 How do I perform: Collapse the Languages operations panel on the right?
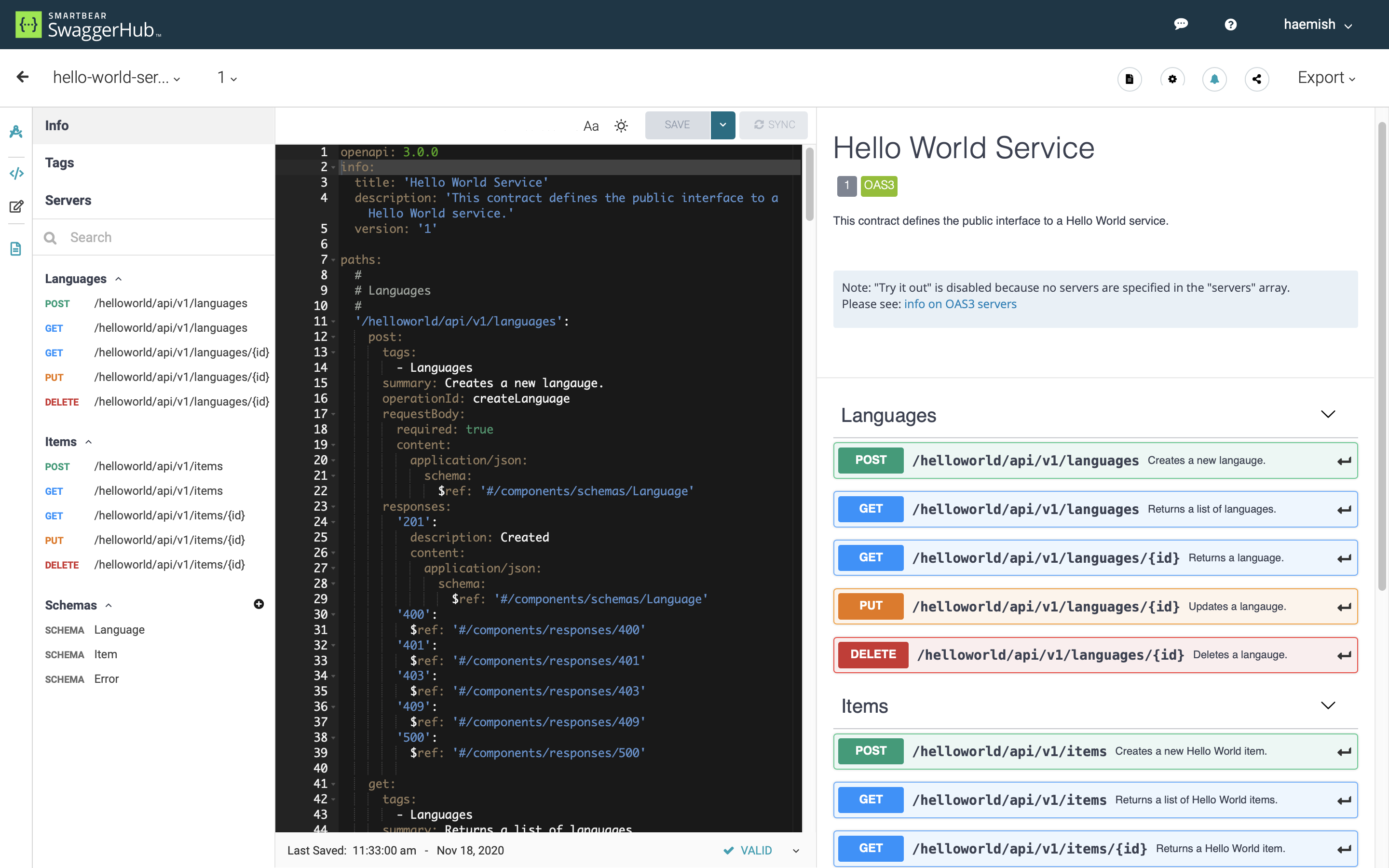pos(1329,415)
